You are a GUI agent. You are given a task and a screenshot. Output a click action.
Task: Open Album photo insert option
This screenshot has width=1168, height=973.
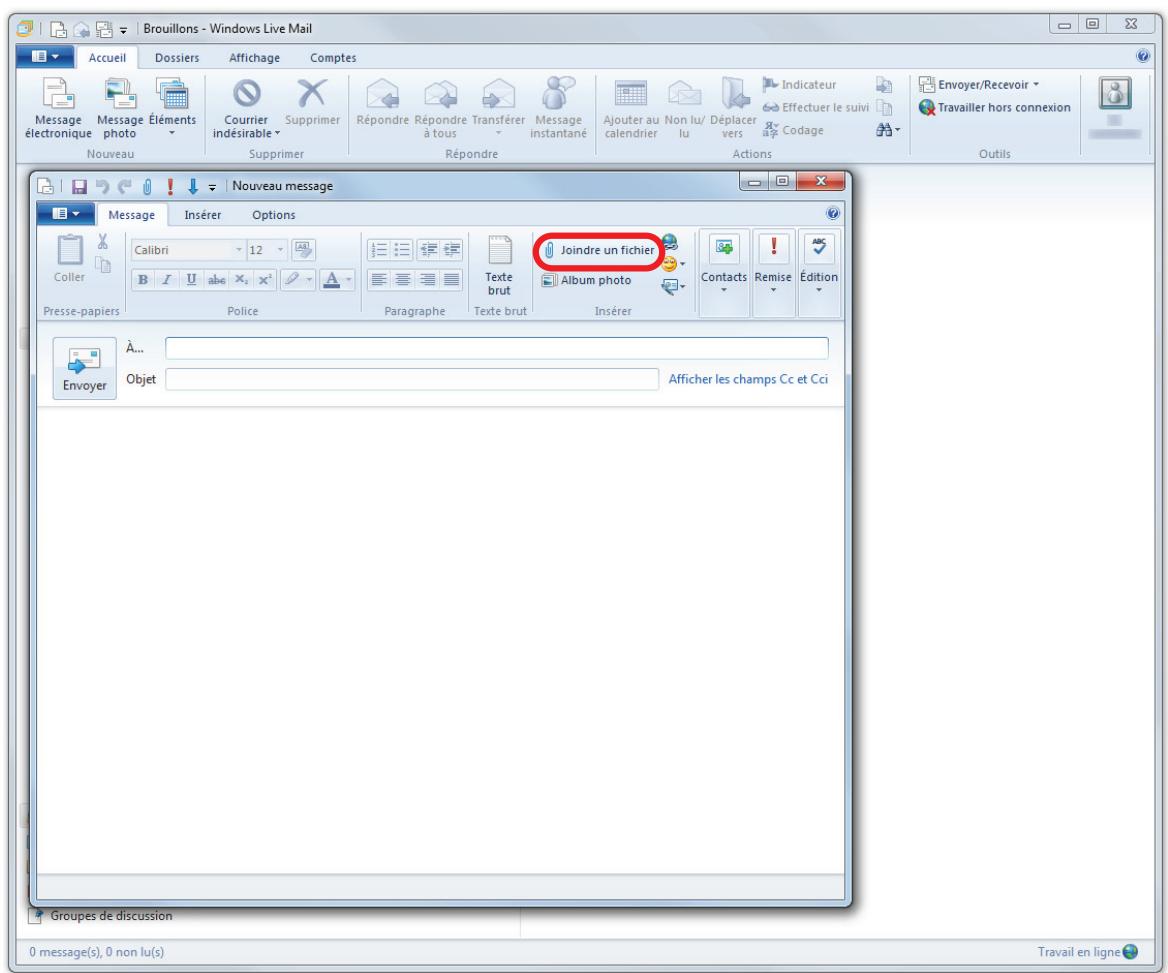586,280
